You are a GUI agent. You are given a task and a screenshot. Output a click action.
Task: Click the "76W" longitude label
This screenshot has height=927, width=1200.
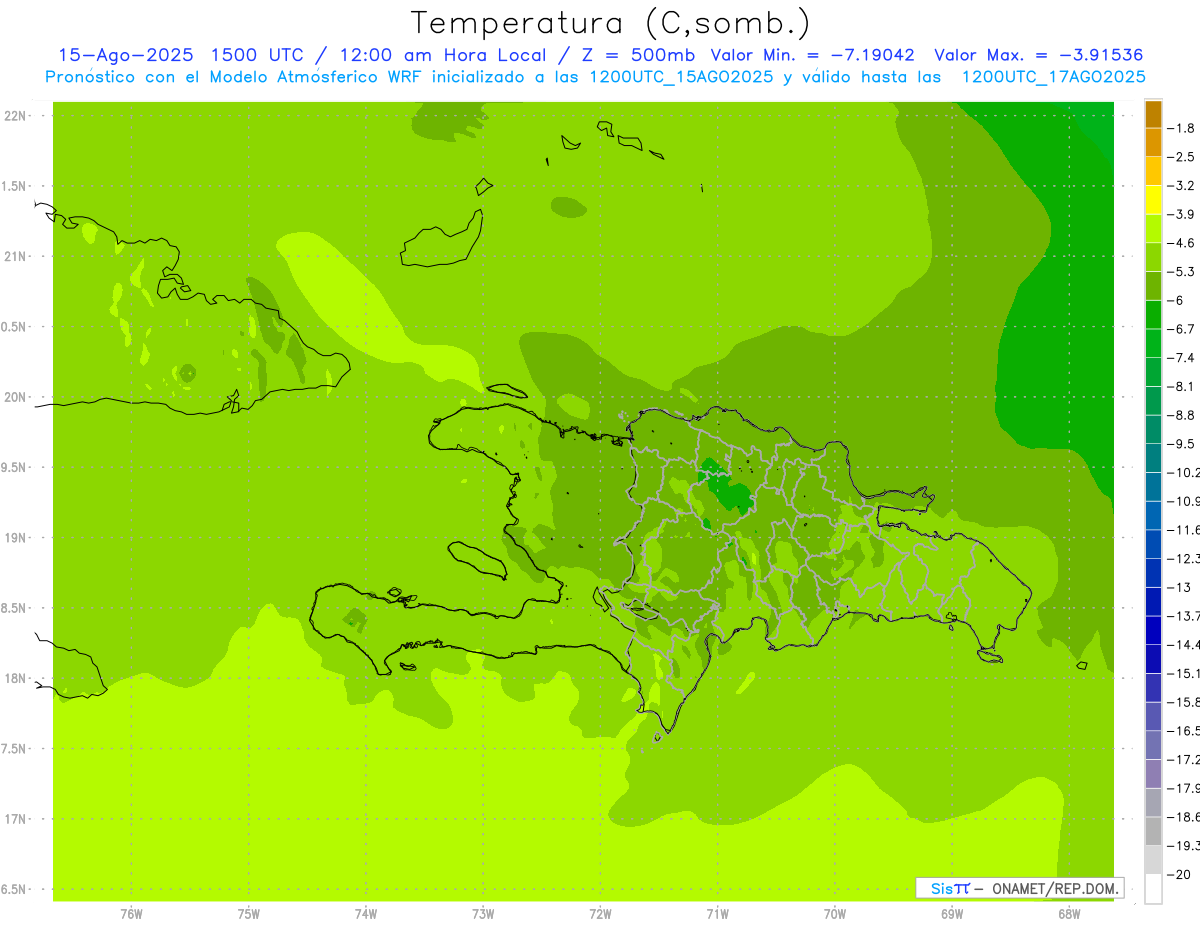131,915
